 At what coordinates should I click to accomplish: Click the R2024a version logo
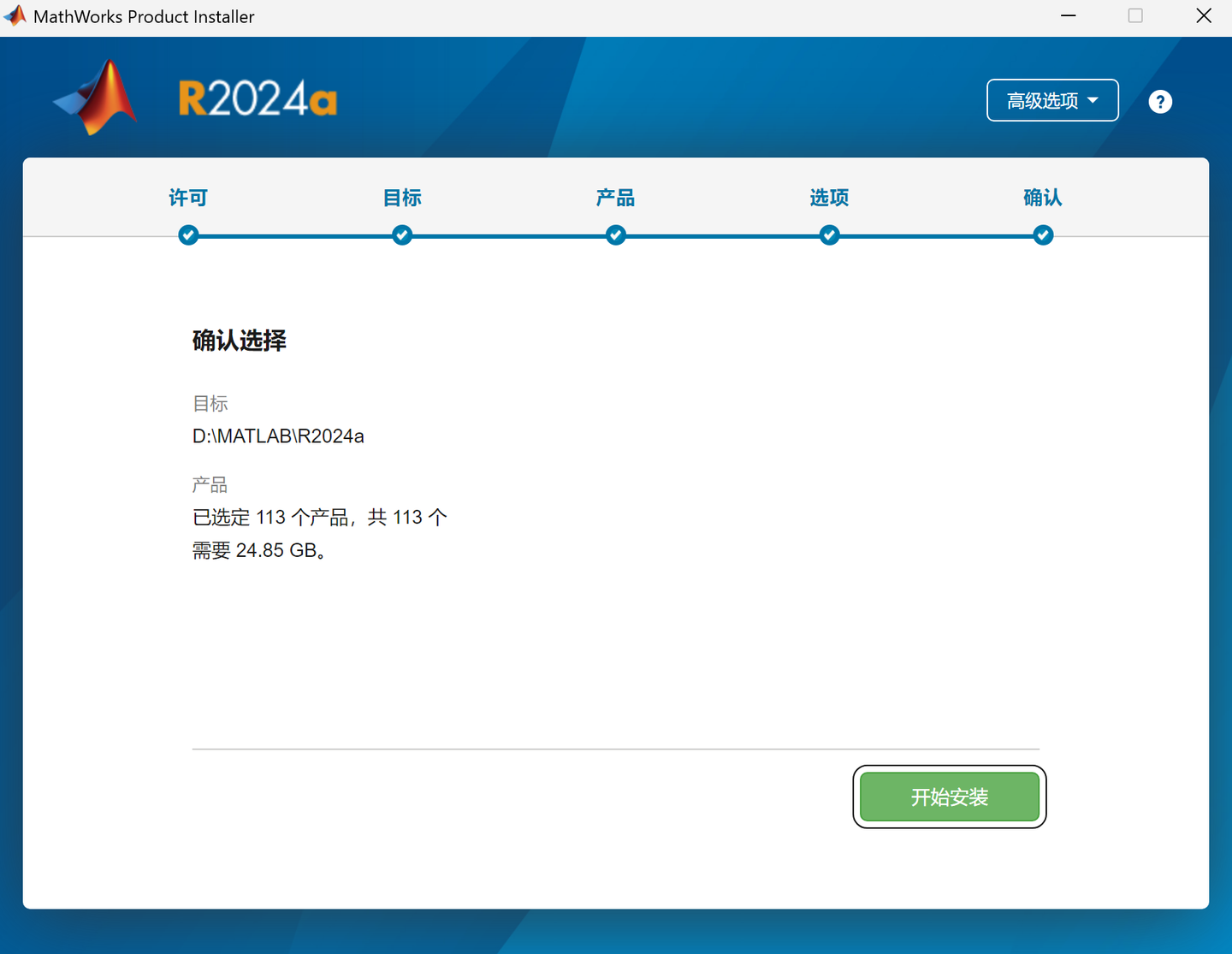click(257, 97)
